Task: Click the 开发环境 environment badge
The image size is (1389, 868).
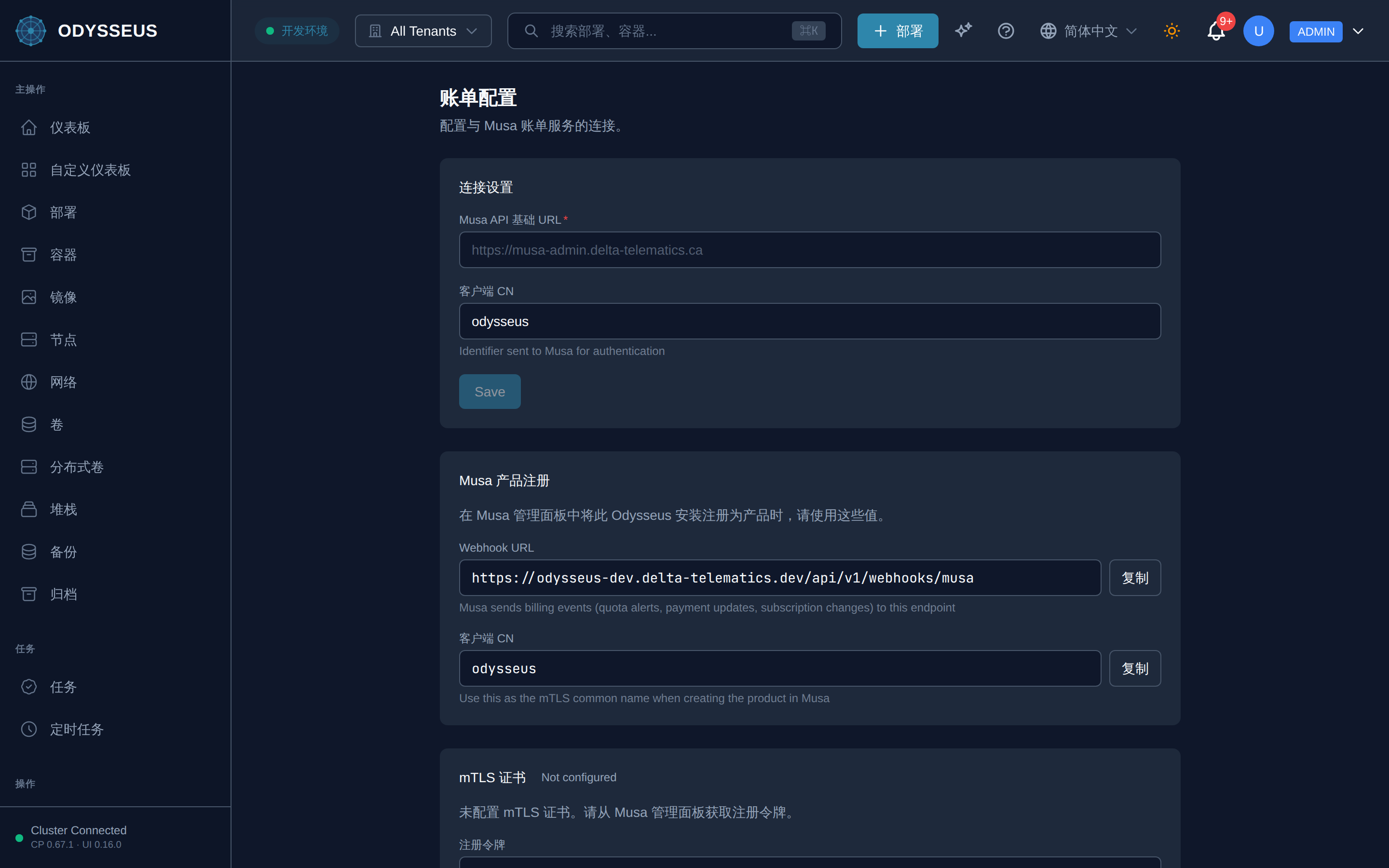Action: click(x=297, y=31)
